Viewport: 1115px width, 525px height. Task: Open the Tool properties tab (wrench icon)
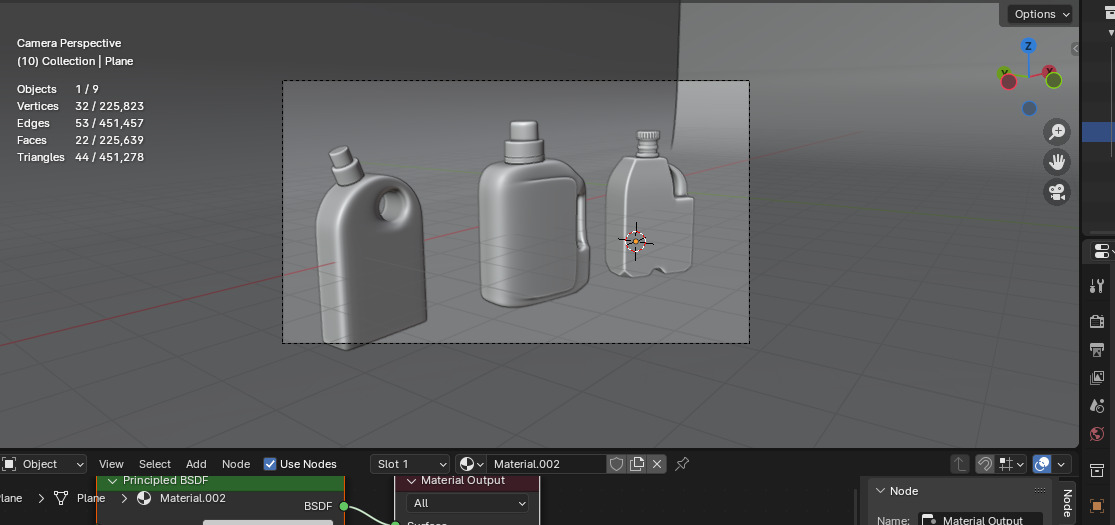(x=1097, y=286)
